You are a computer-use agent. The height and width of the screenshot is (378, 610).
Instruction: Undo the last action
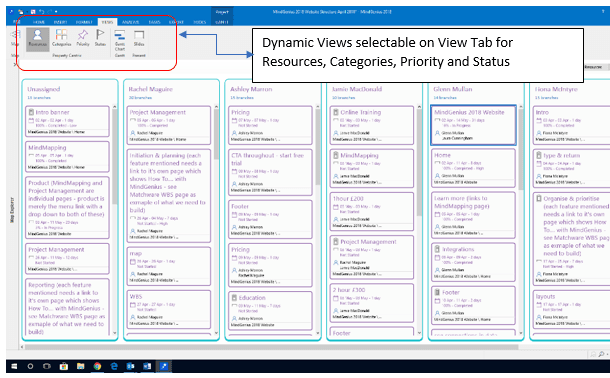click(x=41, y=12)
